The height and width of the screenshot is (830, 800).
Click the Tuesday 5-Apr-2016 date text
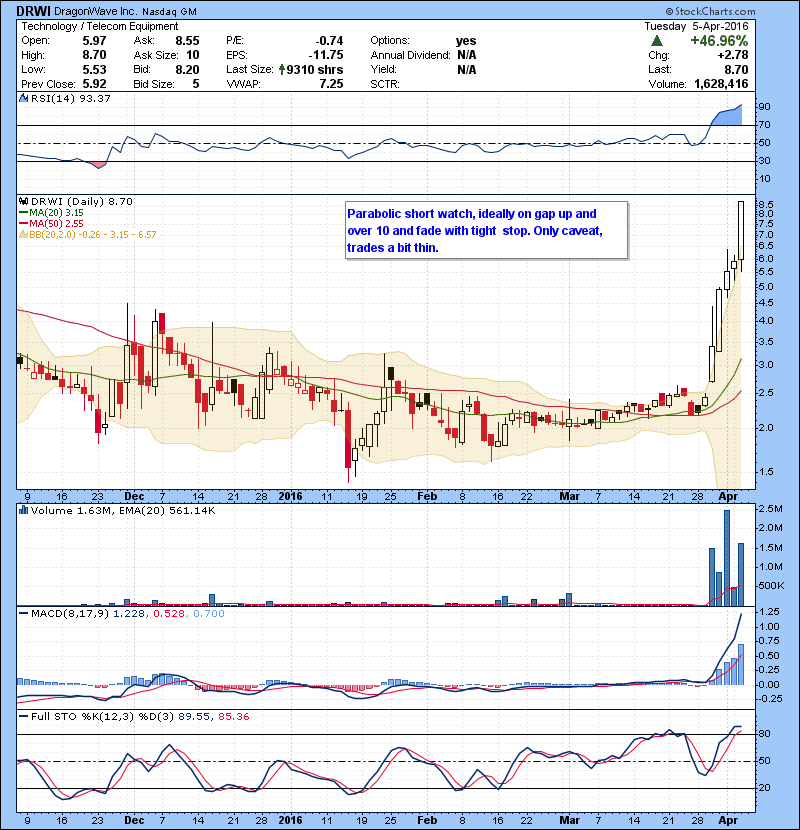(696, 26)
